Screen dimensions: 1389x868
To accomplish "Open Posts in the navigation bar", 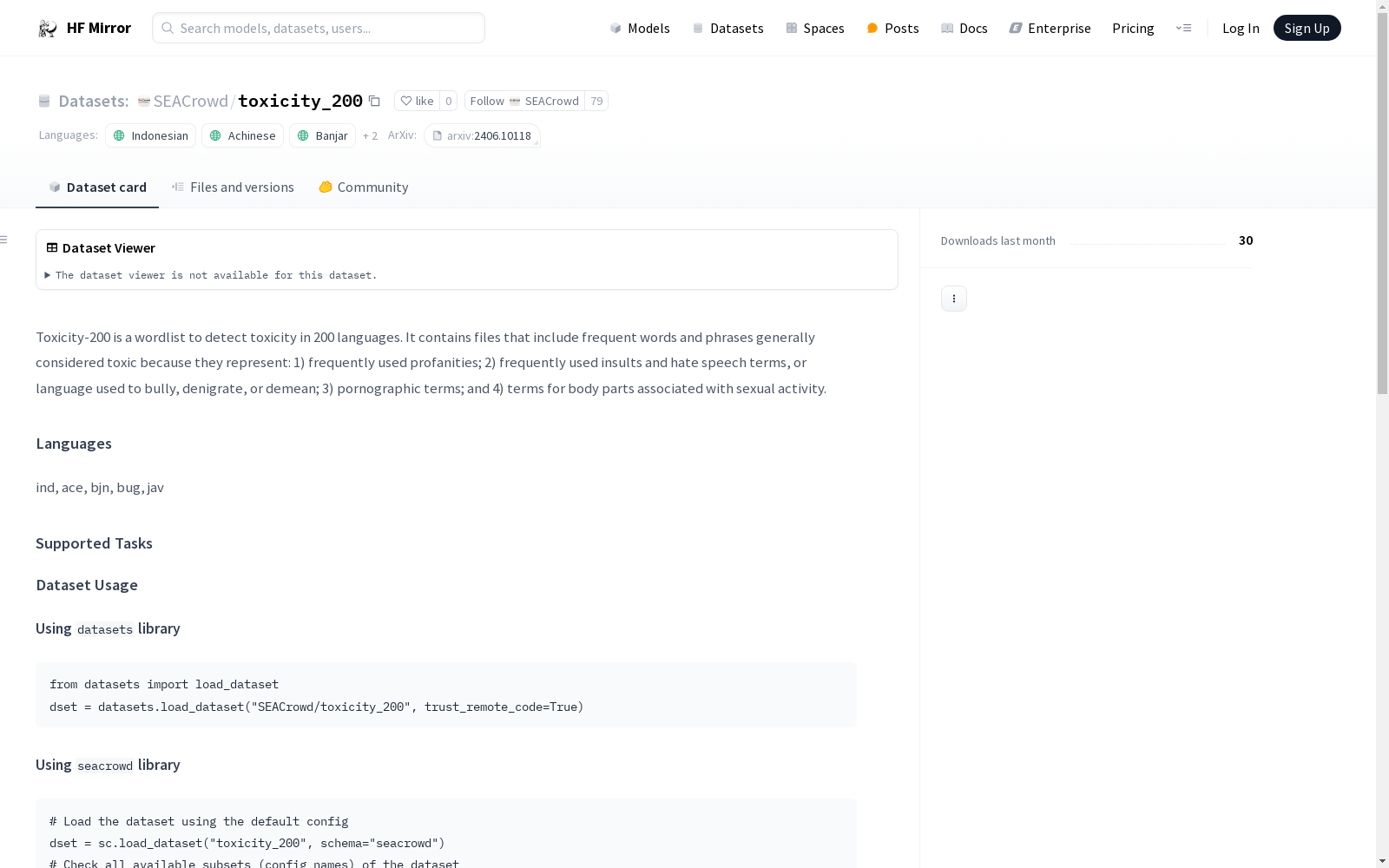I will pyautogui.click(x=892, y=28).
